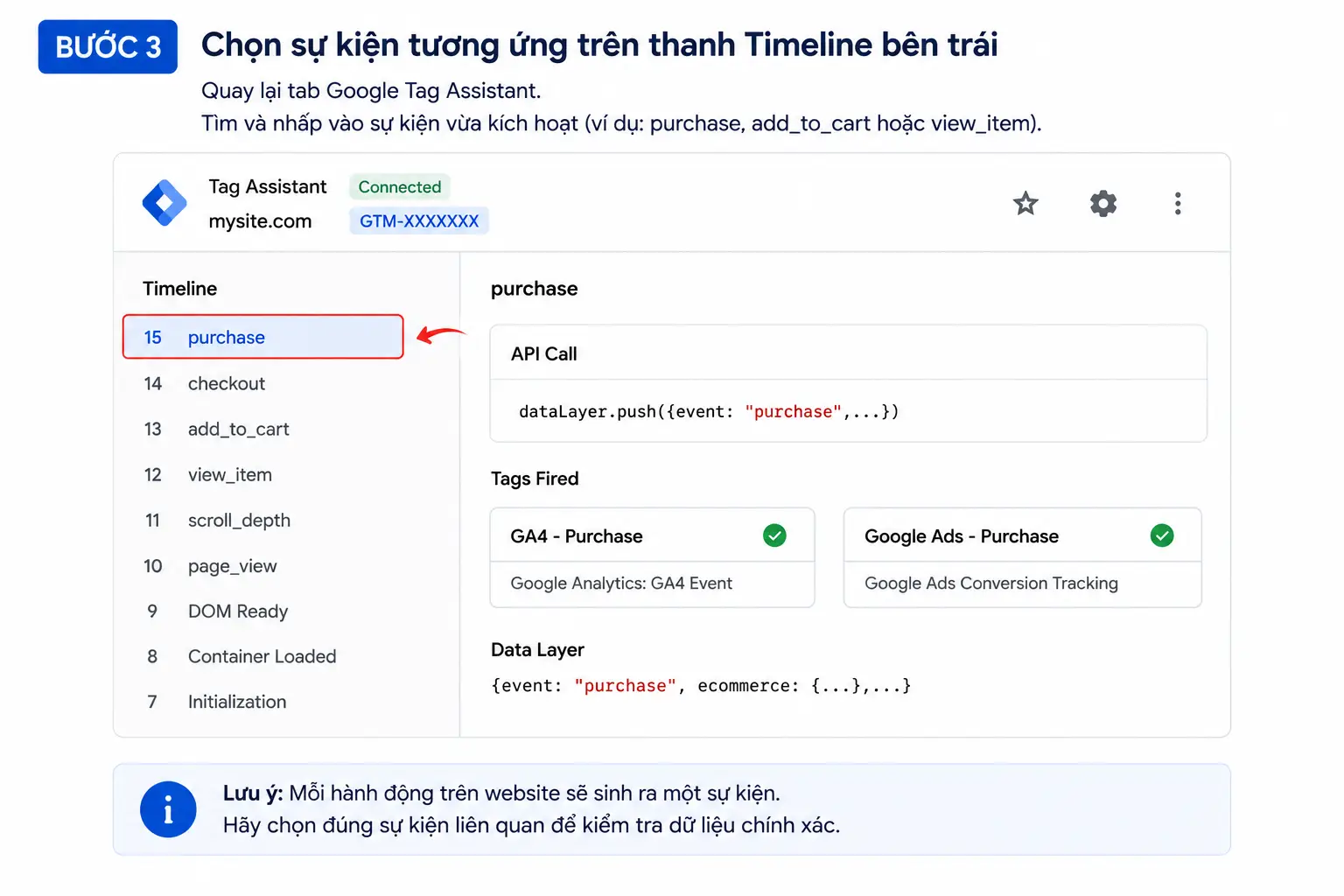Open the view_item event in Timeline
The height and width of the screenshot is (896, 1344).
[x=262, y=474]
